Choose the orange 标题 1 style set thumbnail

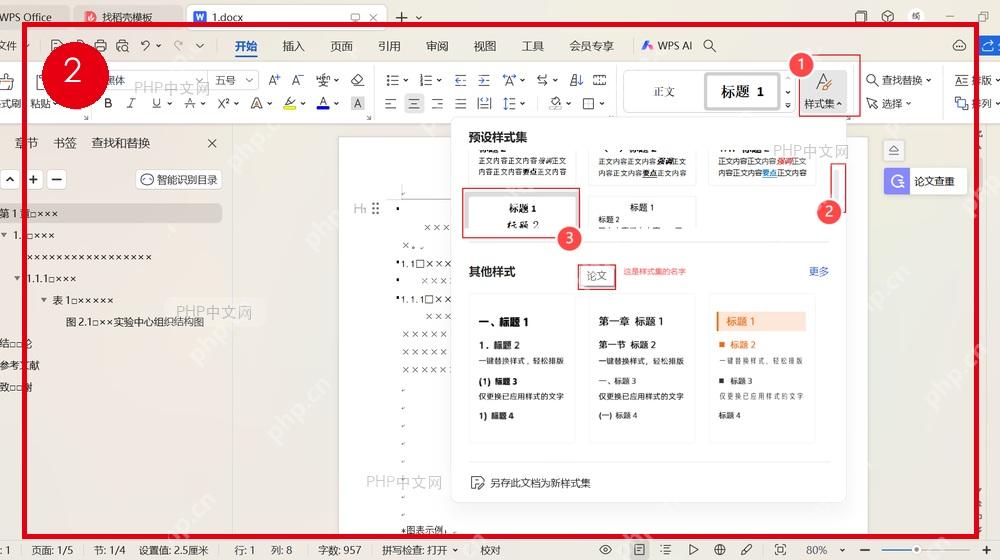[x=761, y=367]
